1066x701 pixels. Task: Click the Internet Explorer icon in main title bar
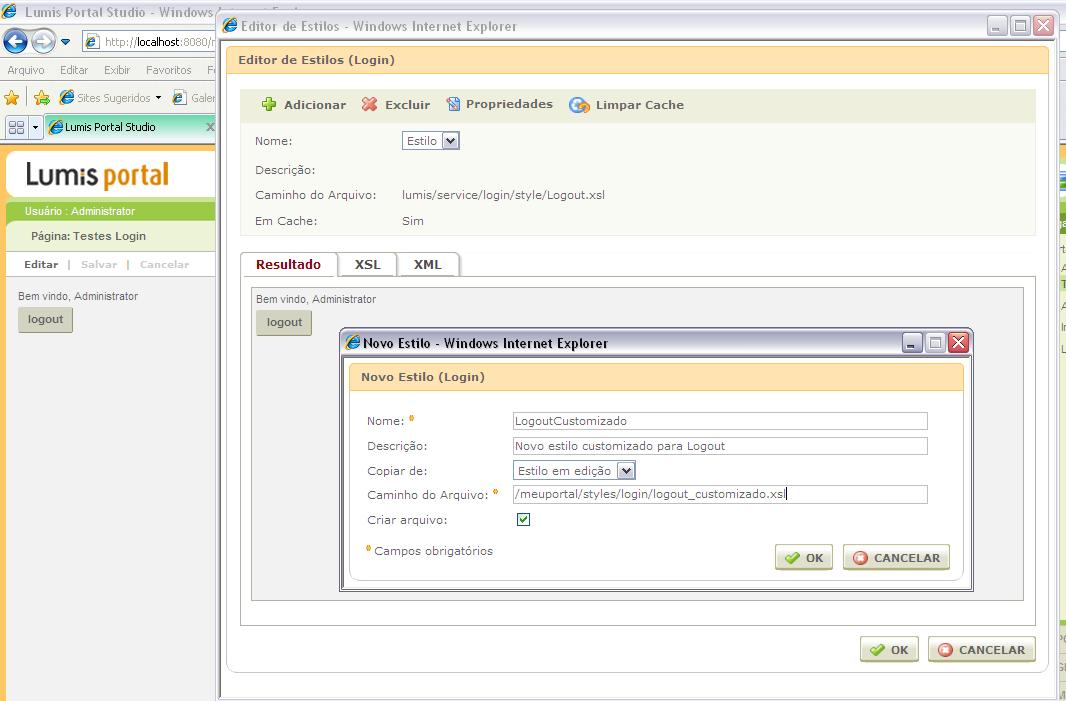coord(9,10)
